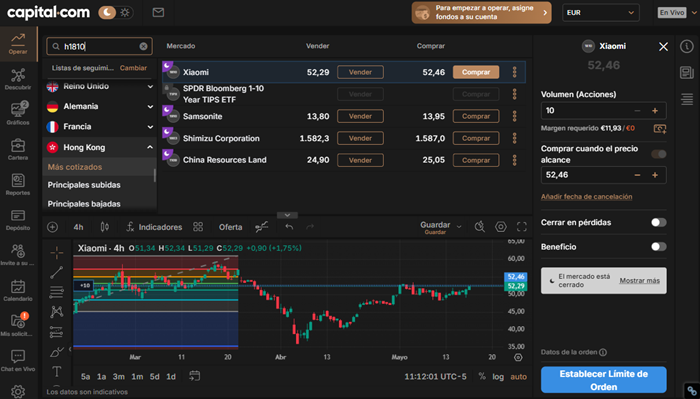Open the Descubrir section in sidebar

click(18, 79)
